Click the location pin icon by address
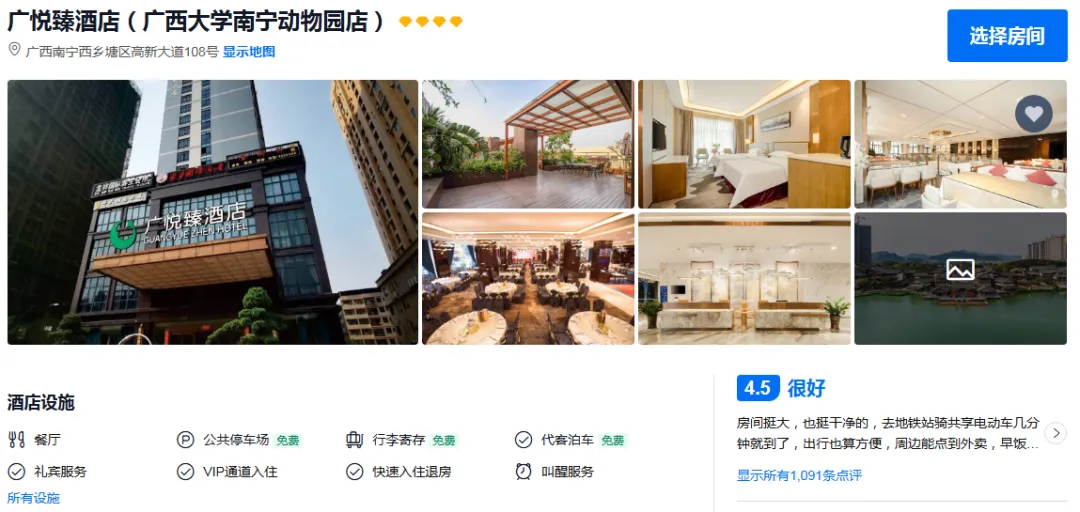Viewport: 1080px width, 512px height. click(14, 50)
